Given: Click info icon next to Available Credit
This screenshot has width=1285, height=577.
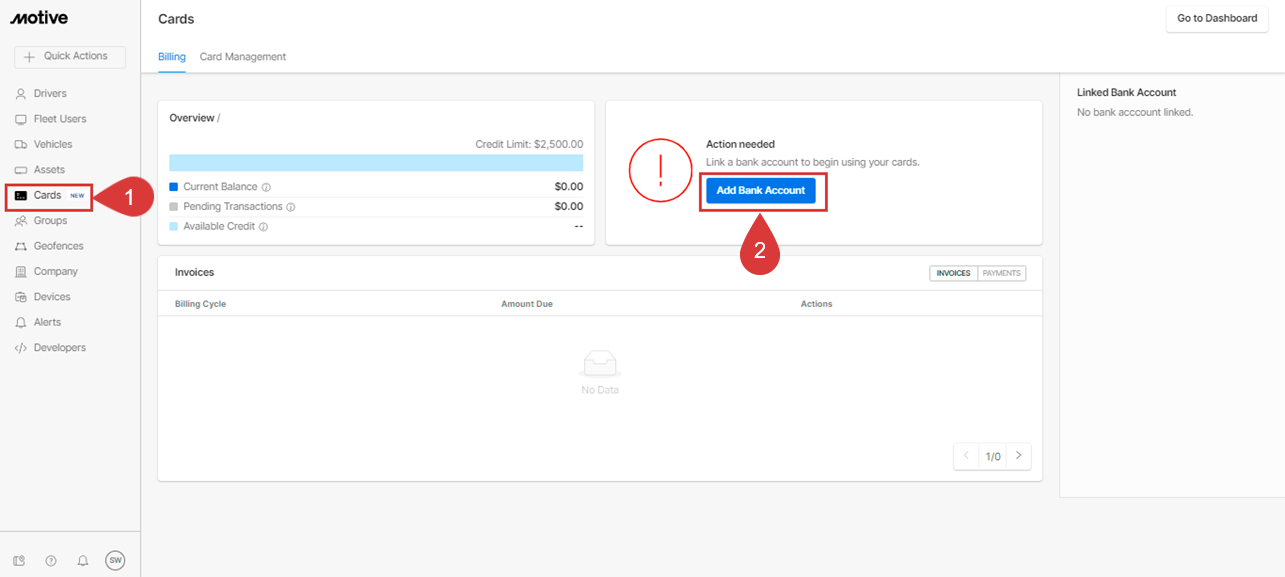Looking at the screenshot, I should pyautogui.click(x=264, y=227).
